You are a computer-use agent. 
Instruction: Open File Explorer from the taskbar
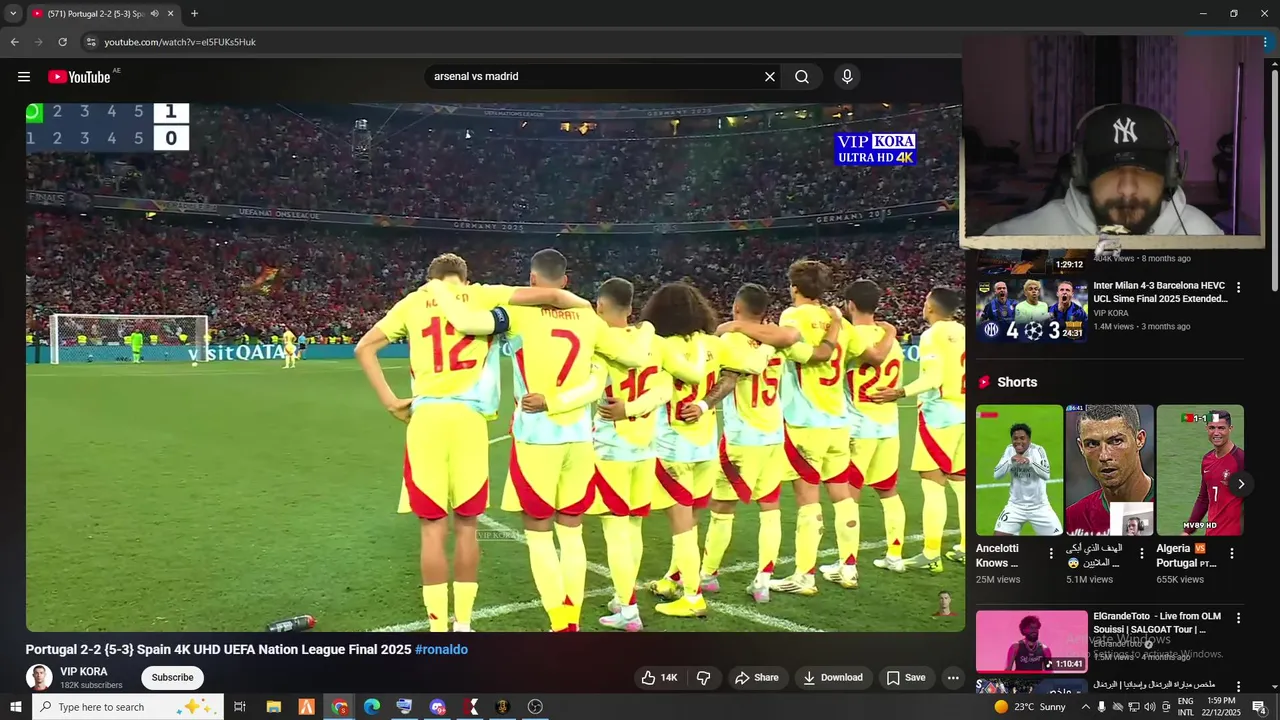pyautogui.click(x=273, y=707)
